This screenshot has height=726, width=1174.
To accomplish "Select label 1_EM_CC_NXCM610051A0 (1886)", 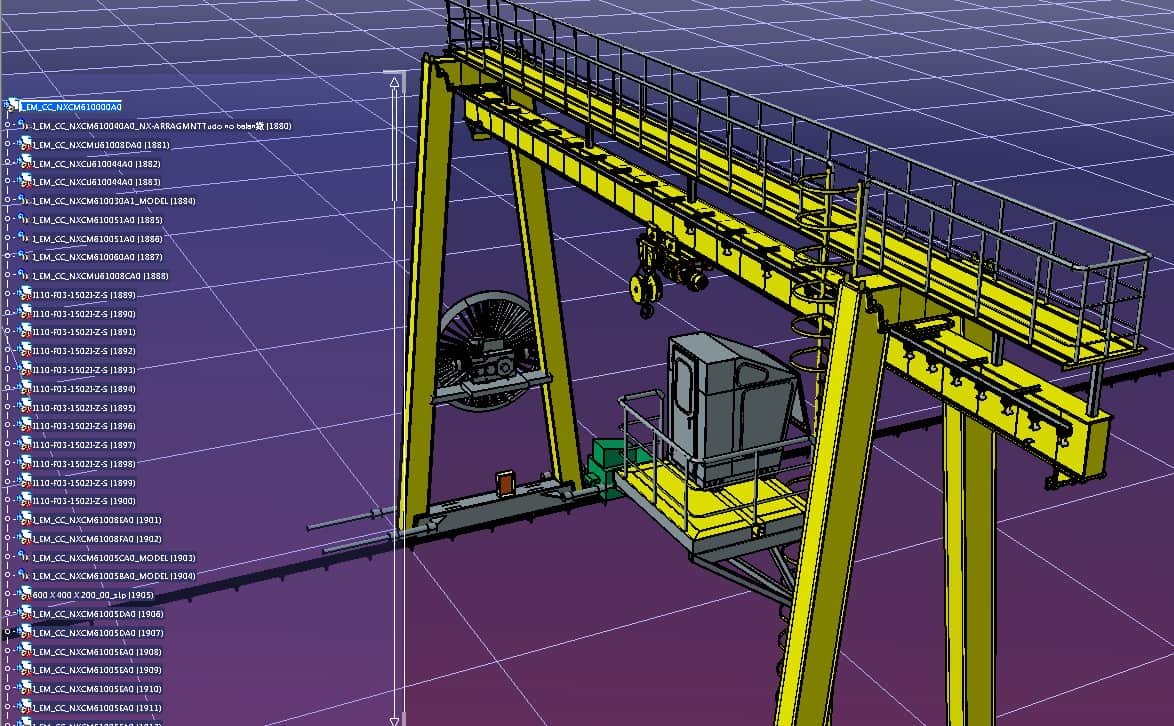I will point(97,239).
